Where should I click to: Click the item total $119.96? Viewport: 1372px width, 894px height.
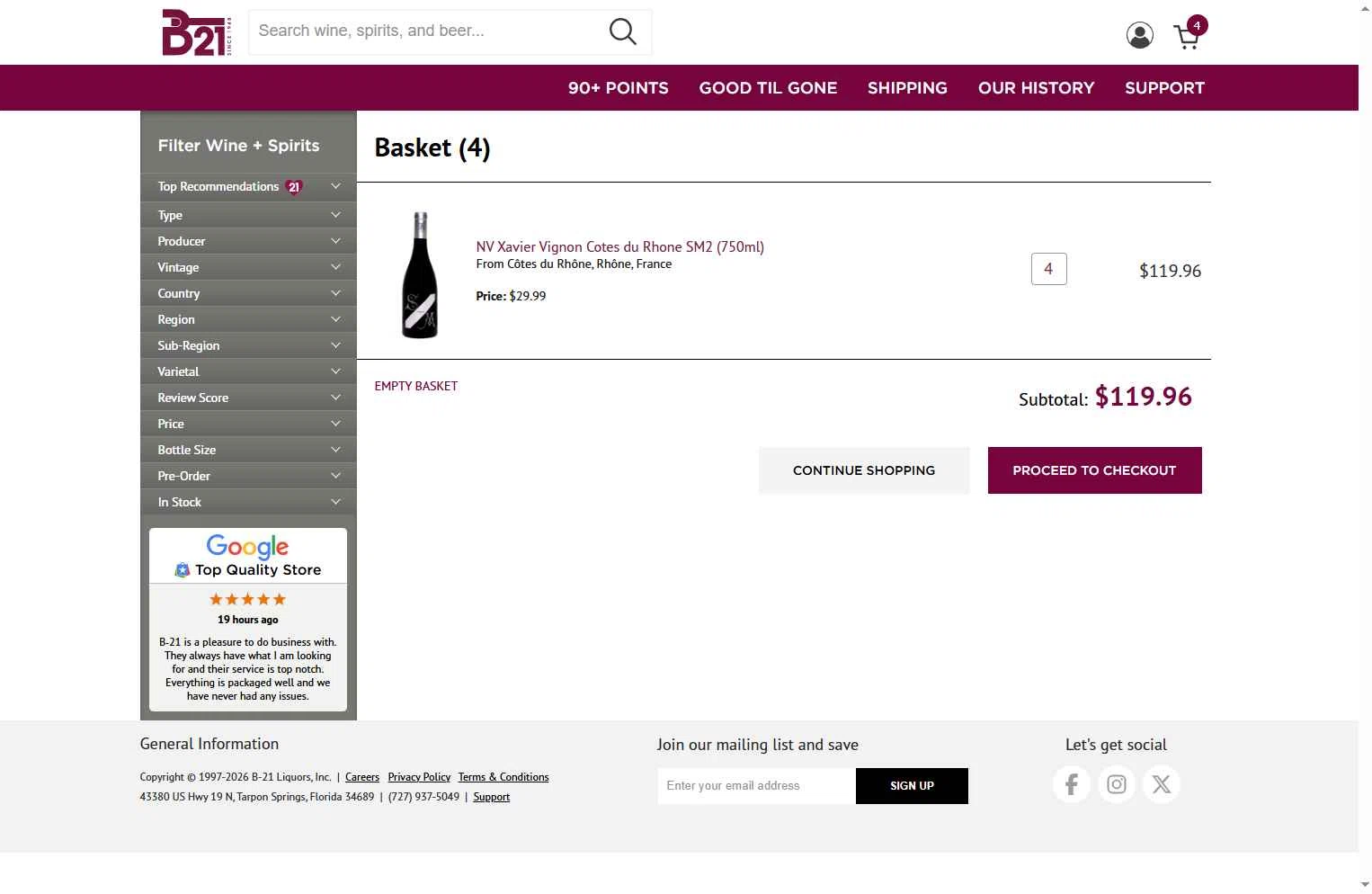coord(1170,271)
